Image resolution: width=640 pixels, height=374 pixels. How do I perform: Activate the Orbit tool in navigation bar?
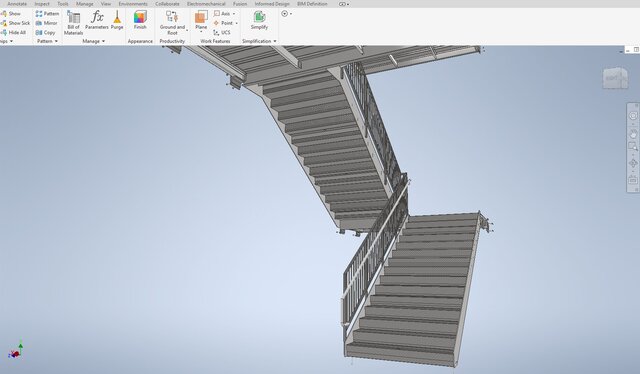pos(633,163)
